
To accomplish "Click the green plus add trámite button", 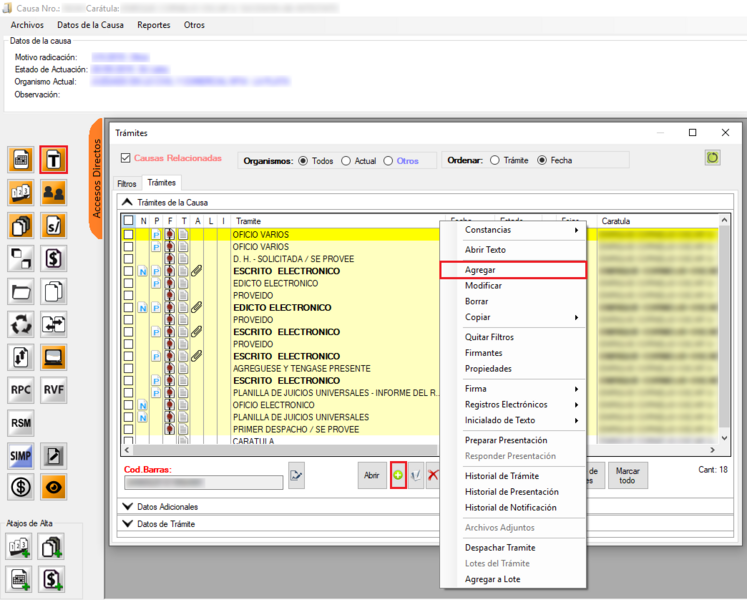I will (398, 476).
